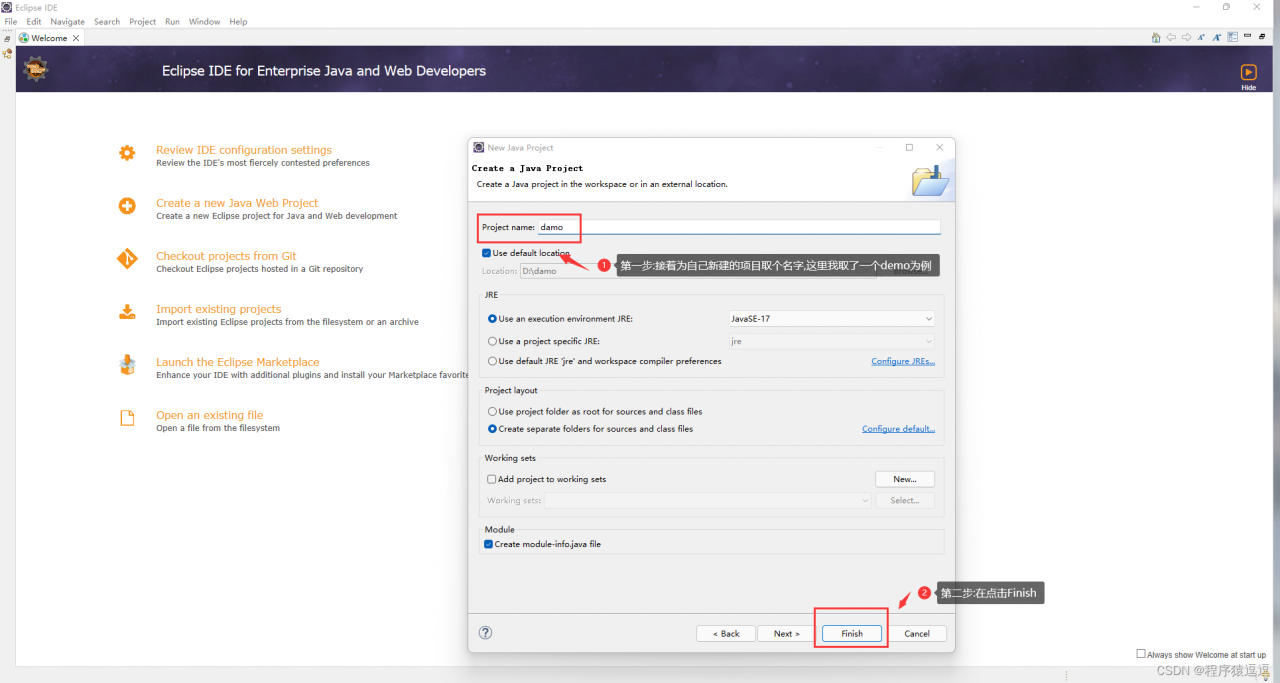Viewport: 1280px width, 683px height.
Task: Click the New Java Project dialog title icon
Action: click(479, 147)
